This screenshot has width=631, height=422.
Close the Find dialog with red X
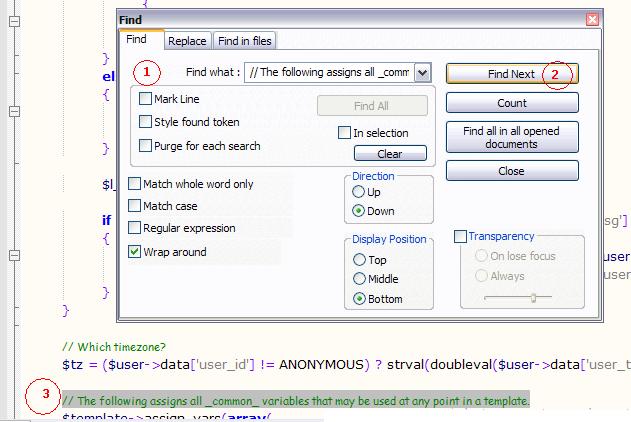pyautogui.click(x=592, y=19)
